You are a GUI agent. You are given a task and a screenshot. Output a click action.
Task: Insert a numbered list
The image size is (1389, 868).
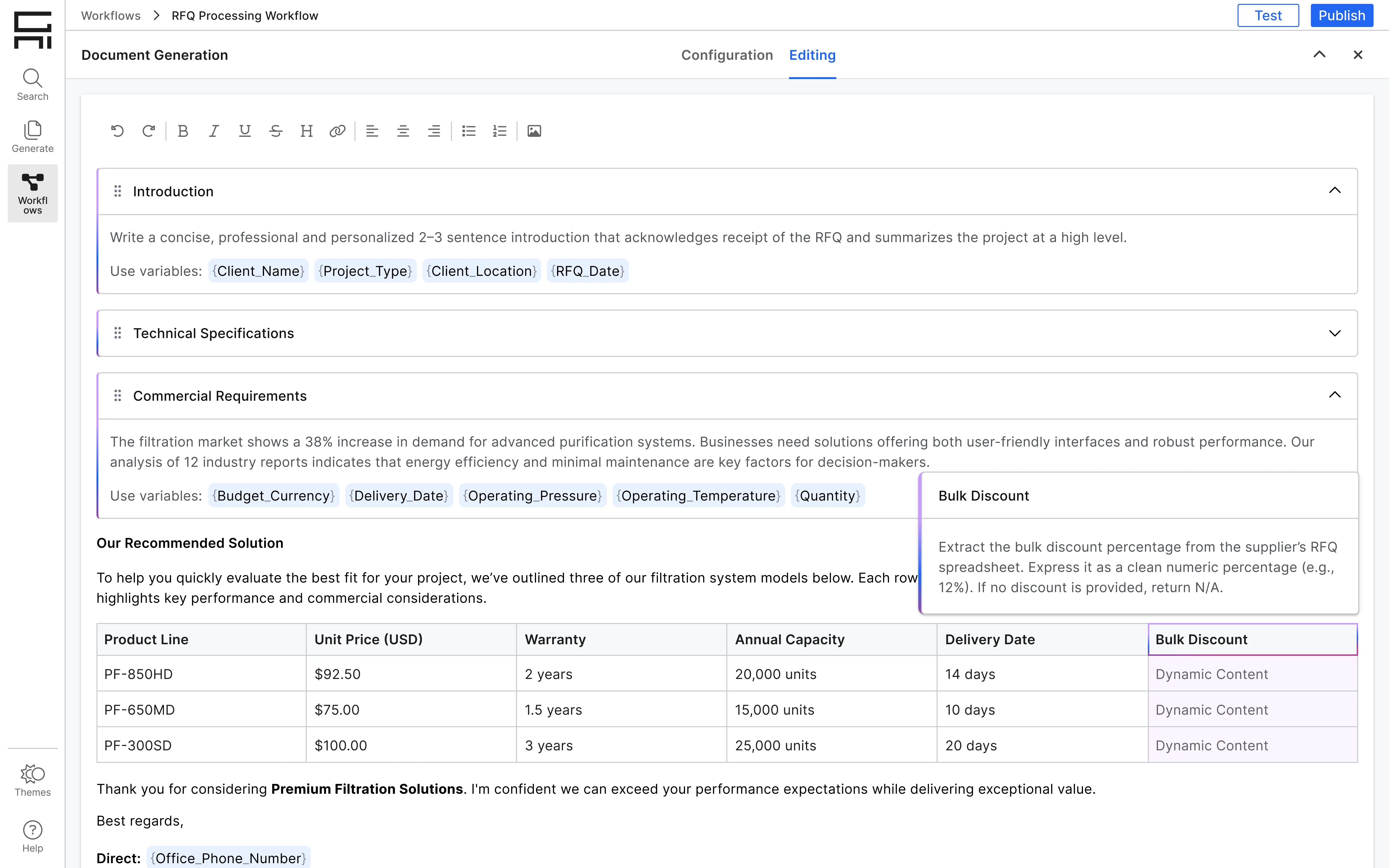(x=499, y=131)
